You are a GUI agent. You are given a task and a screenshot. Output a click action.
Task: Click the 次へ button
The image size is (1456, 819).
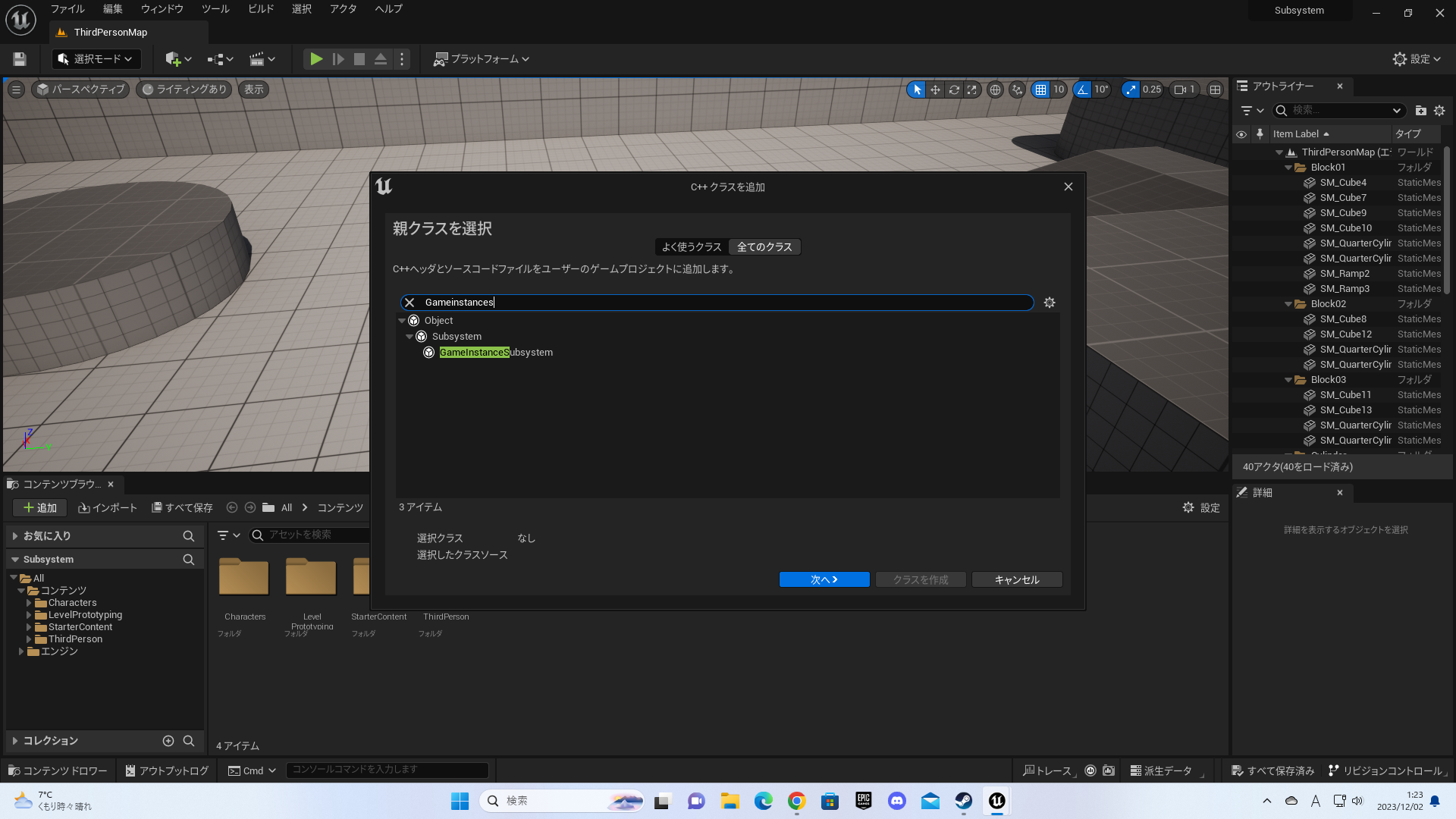coord(824,579)
